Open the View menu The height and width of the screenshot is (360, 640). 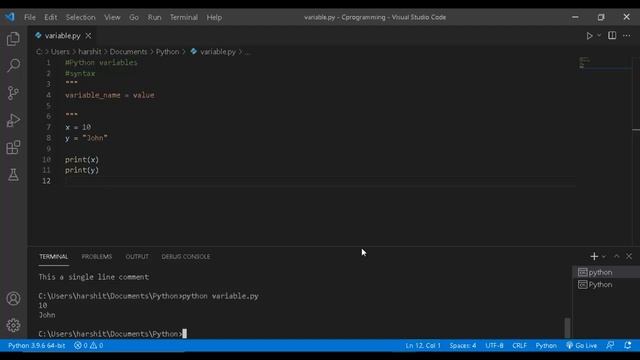pos(112,17)
